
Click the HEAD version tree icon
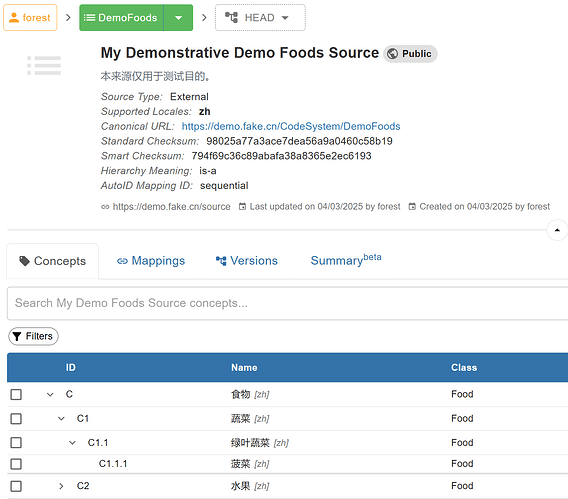coord(231,17)
